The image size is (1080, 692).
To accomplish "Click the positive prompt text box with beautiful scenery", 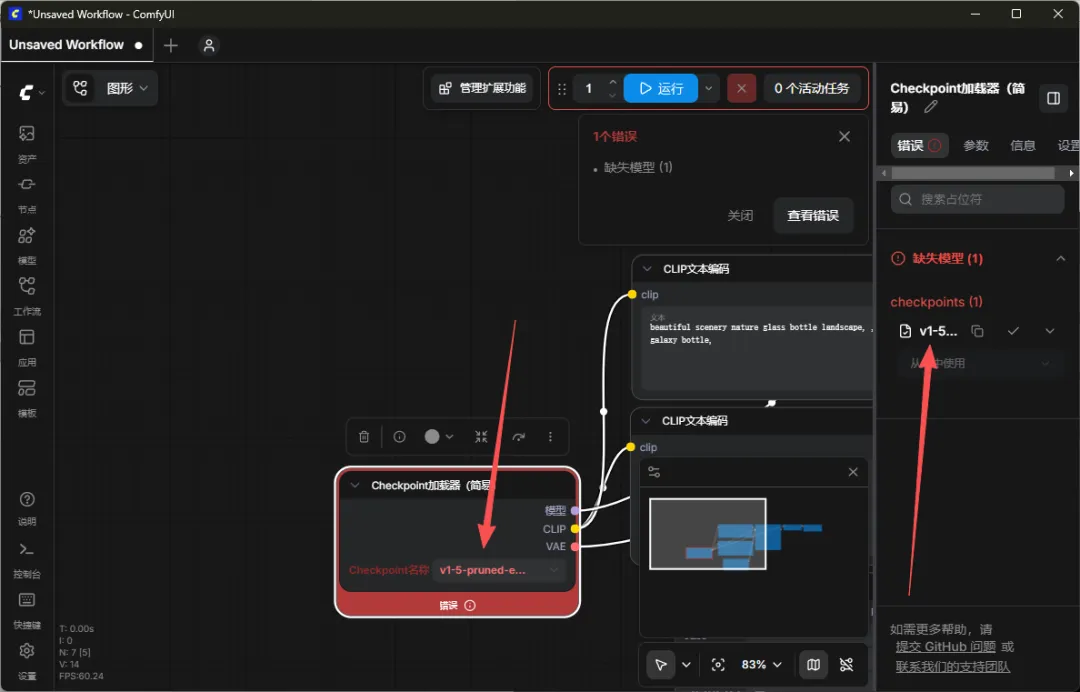I will (757, 348).
